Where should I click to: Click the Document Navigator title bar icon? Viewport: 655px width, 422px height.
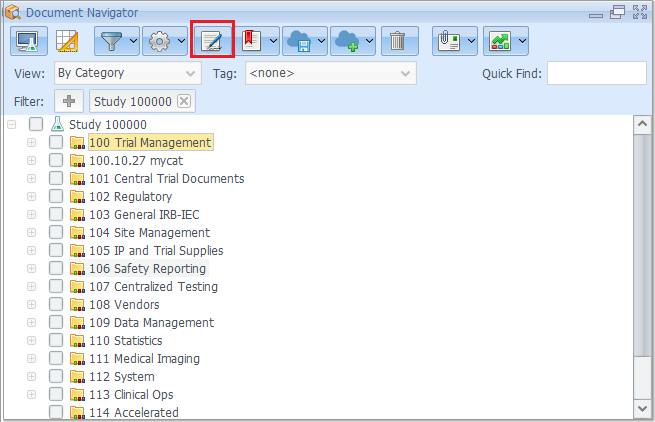pos(13,13)
